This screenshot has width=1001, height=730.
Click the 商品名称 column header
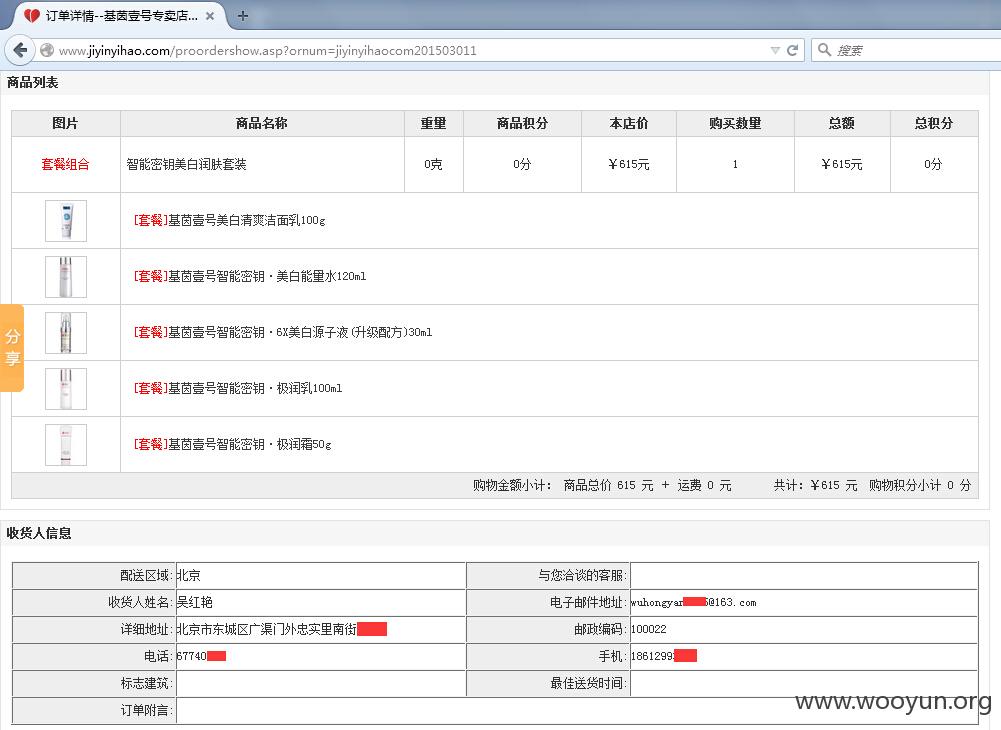tap(262, 123)
